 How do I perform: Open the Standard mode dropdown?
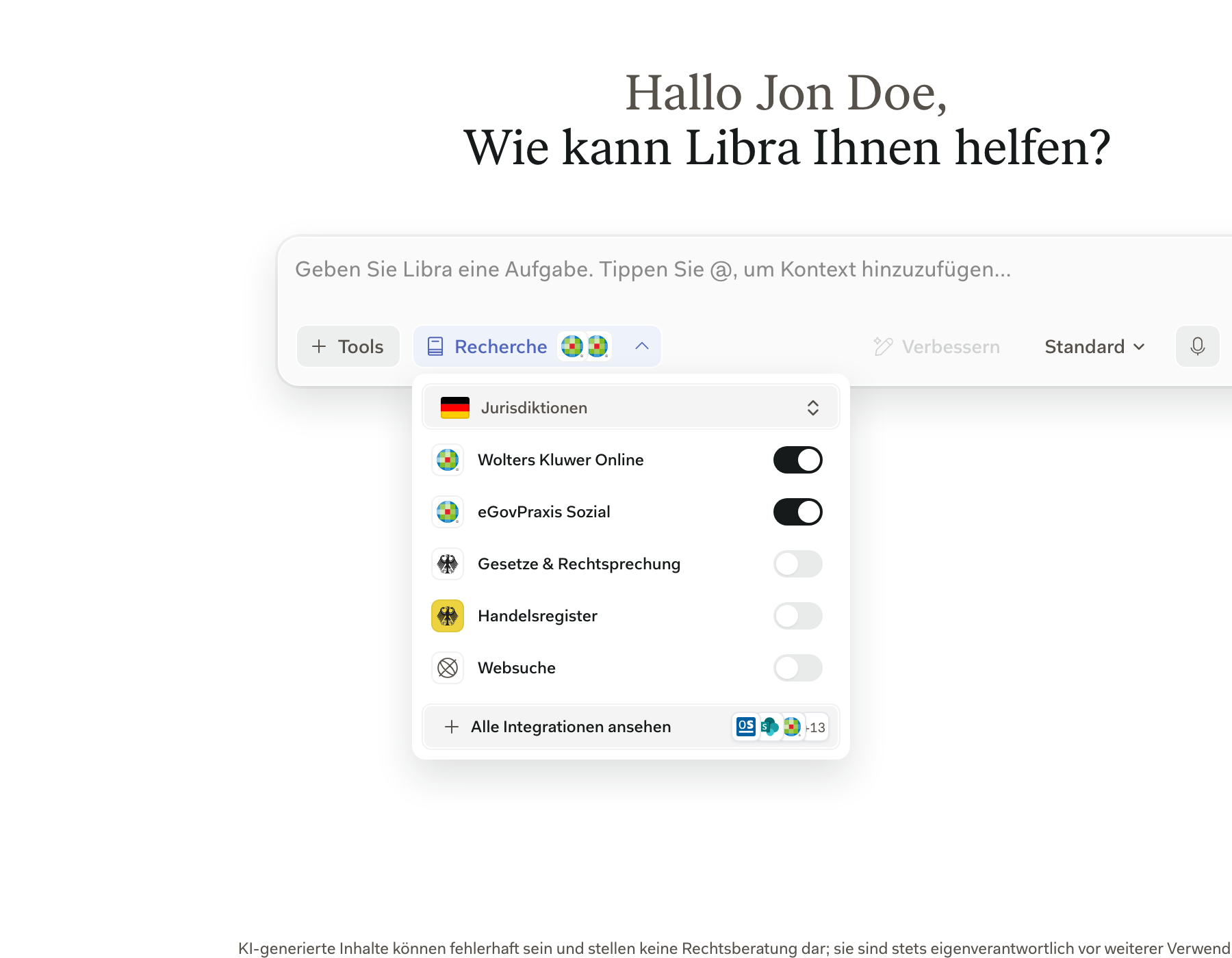(x=1094, y=346)
